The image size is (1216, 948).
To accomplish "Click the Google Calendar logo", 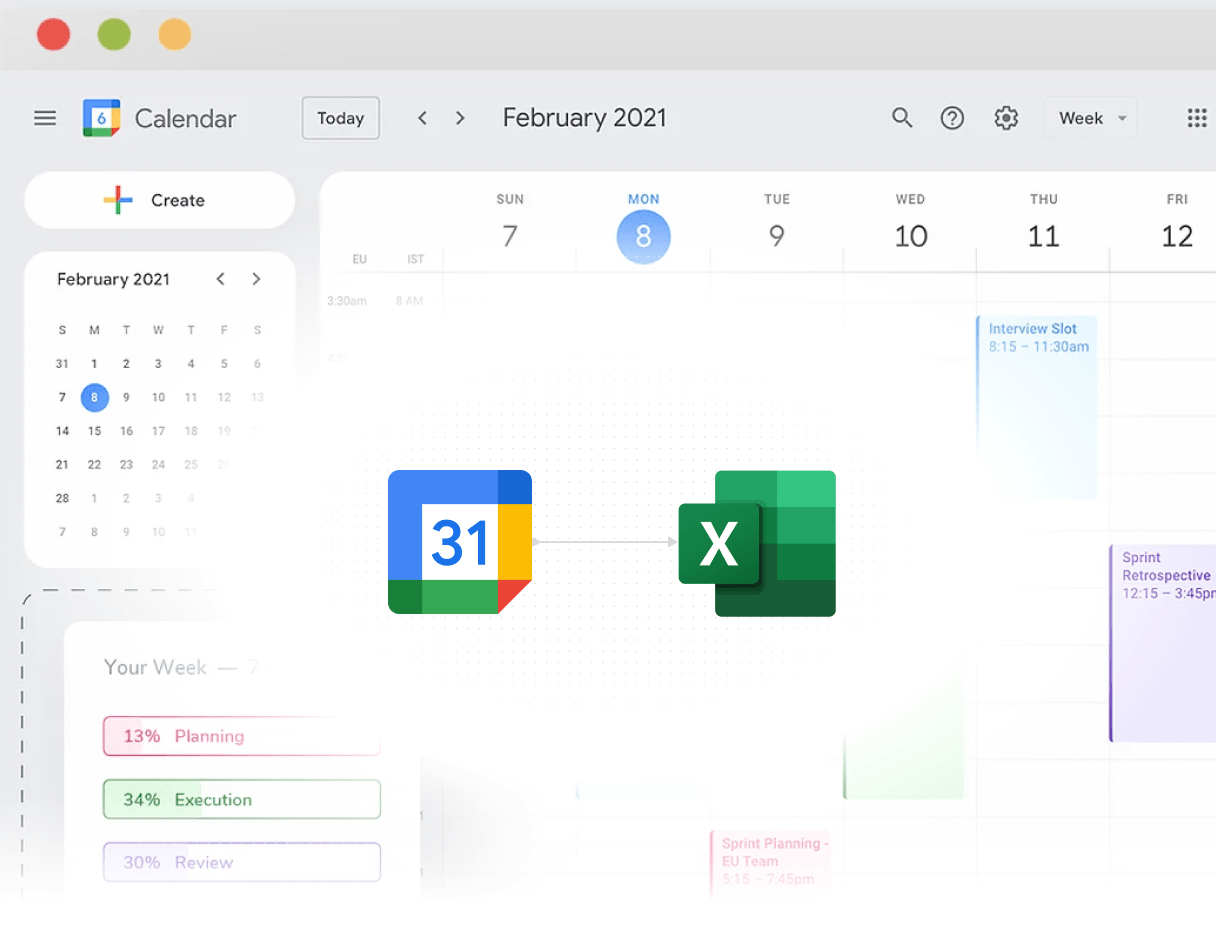I will (100, 117).
